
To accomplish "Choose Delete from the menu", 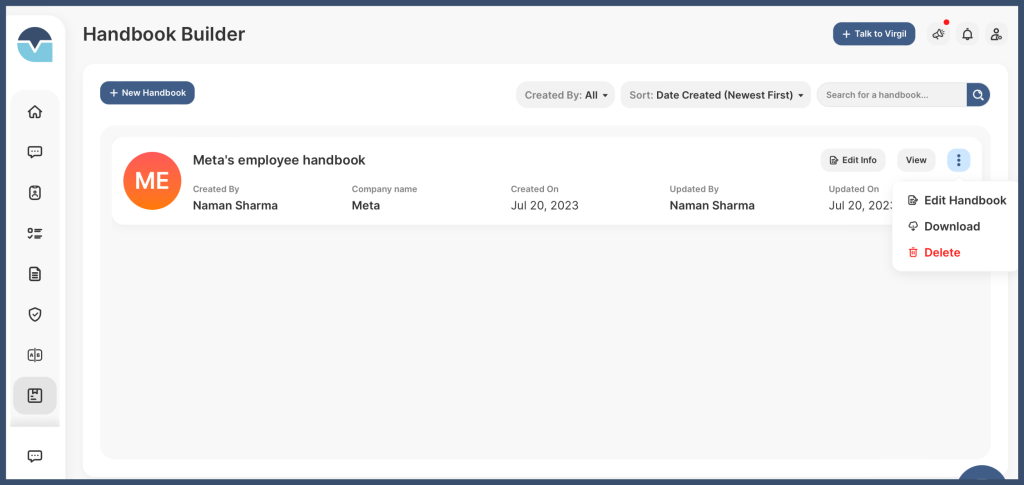I will (935, 253).
